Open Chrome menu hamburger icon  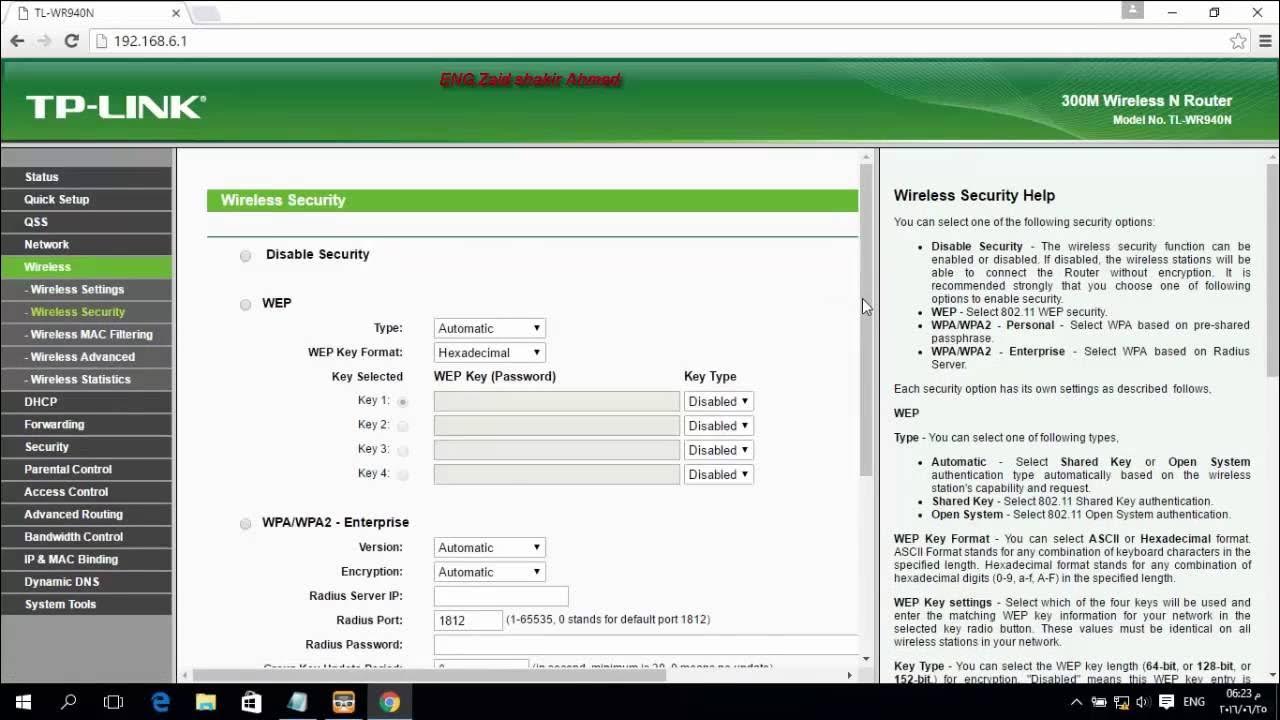(x=1264, y=41)
